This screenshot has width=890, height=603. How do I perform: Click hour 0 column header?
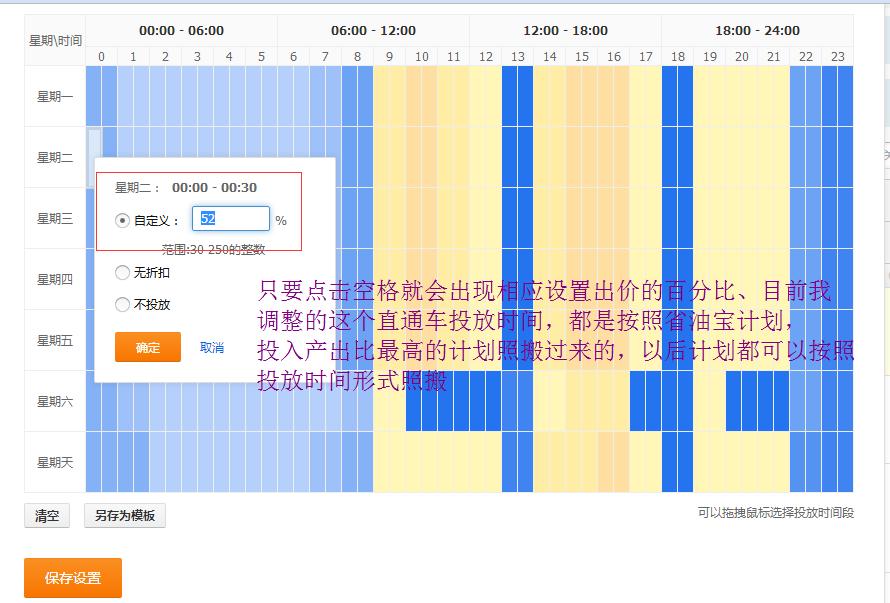(x=102, y=56)
